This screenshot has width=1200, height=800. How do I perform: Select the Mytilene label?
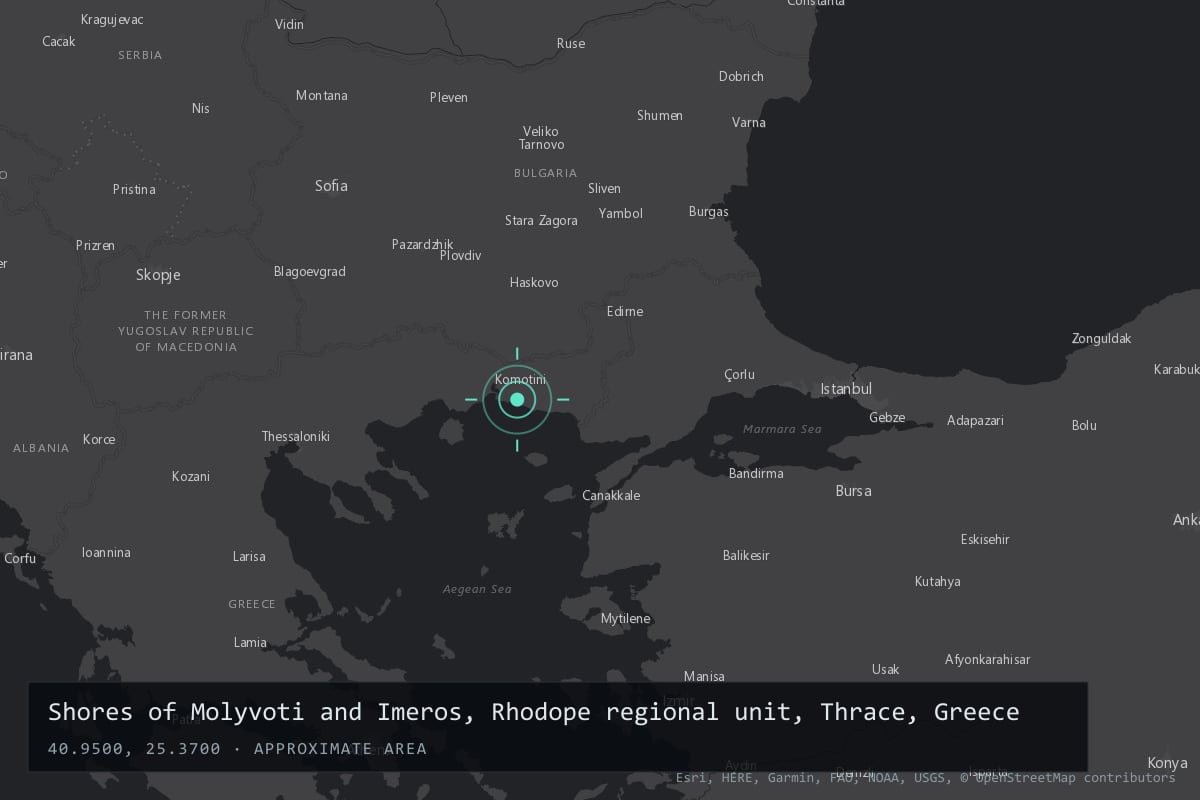point(625,619)
